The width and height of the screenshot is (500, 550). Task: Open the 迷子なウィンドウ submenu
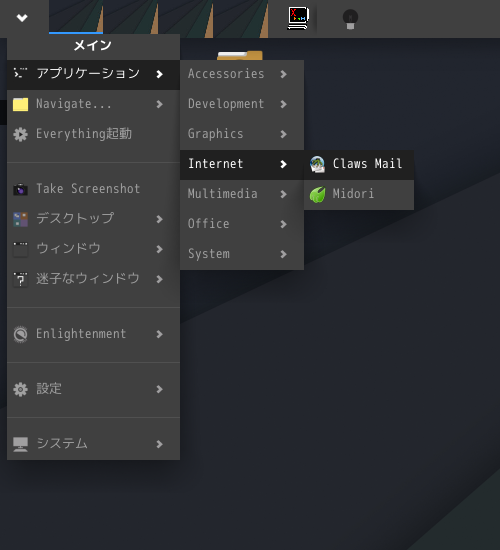[x=93, y=279]
